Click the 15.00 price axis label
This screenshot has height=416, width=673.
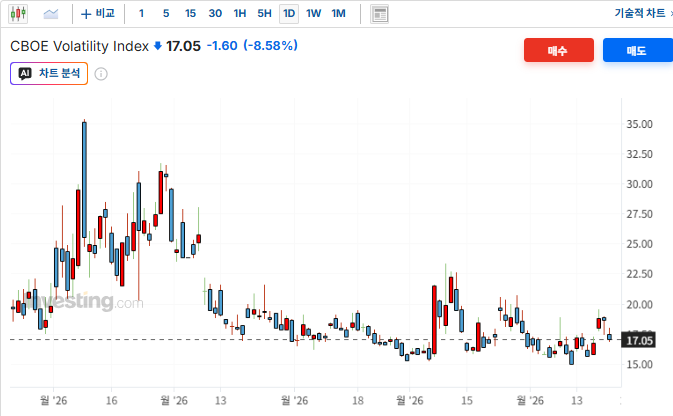coord(639,364)
